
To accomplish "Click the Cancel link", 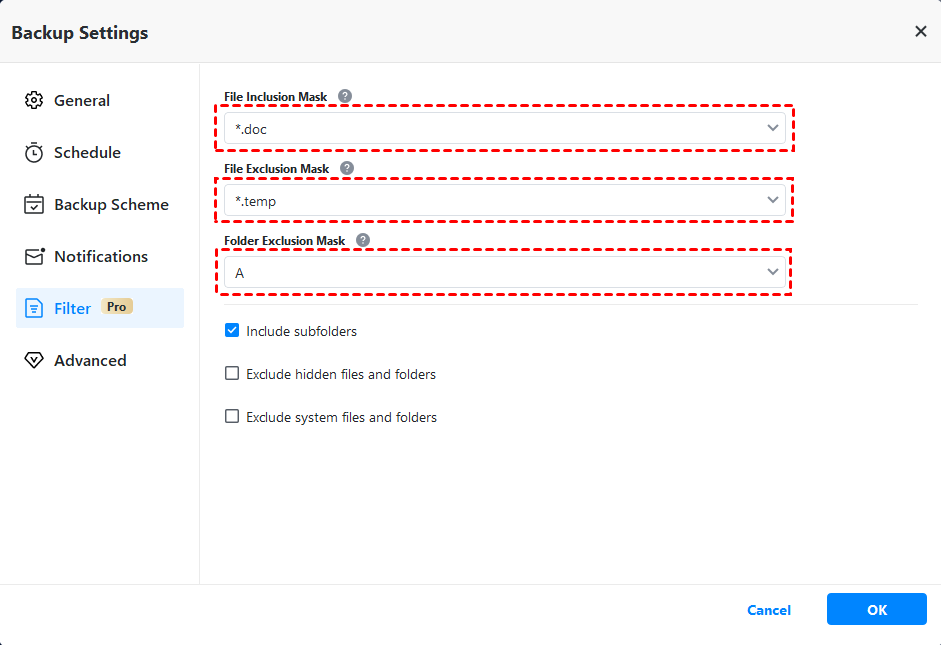I will tap(769, 610).
